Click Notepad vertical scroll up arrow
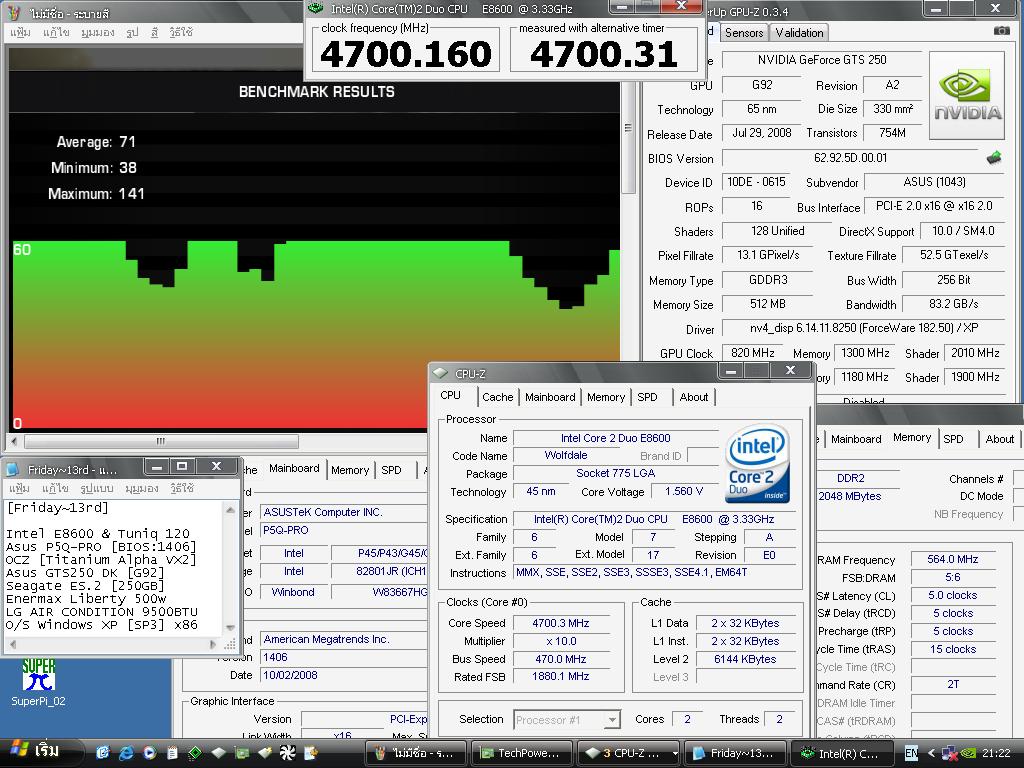1024x768 pixels. (230, 509)
